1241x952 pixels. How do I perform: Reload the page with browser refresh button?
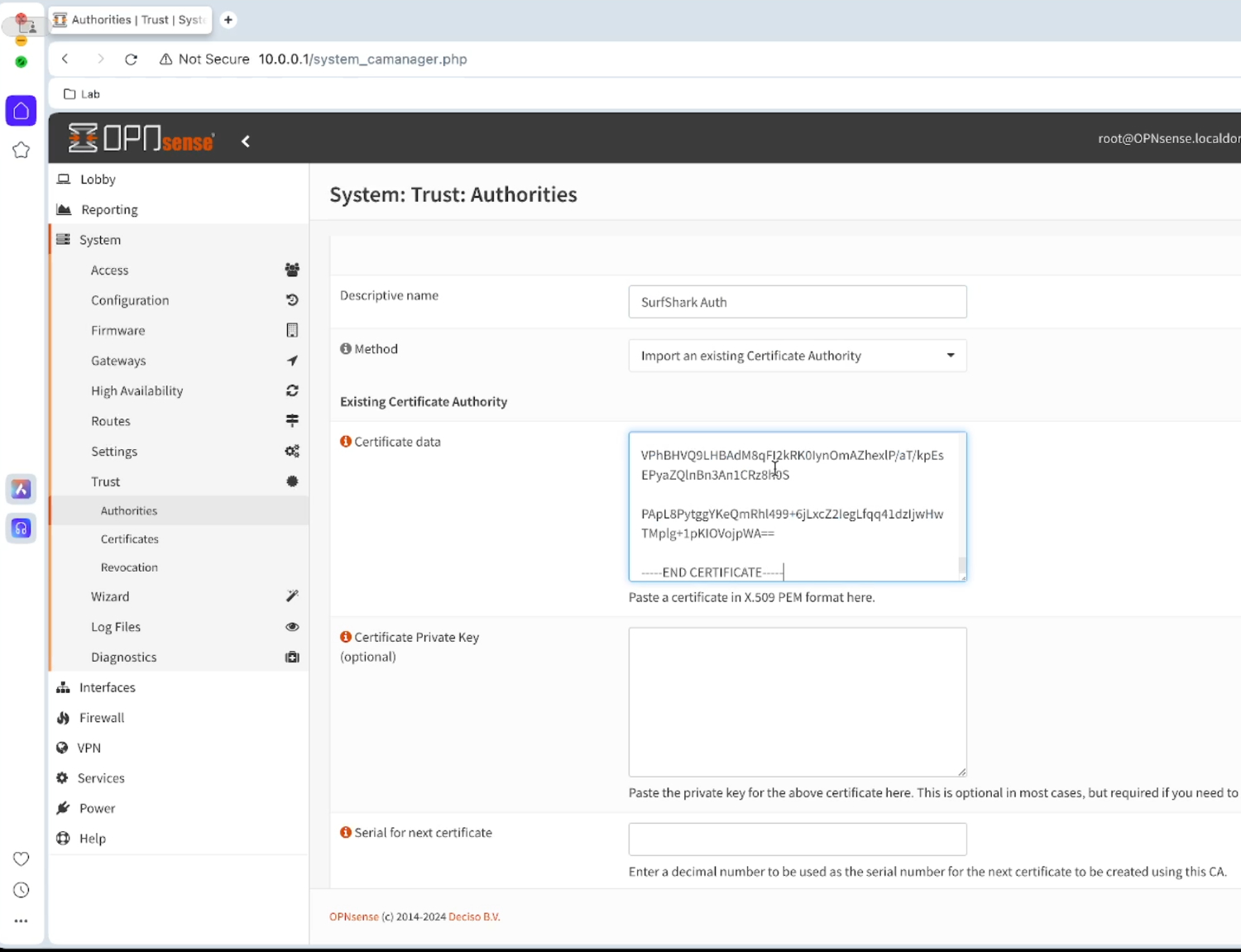(131, 60)
